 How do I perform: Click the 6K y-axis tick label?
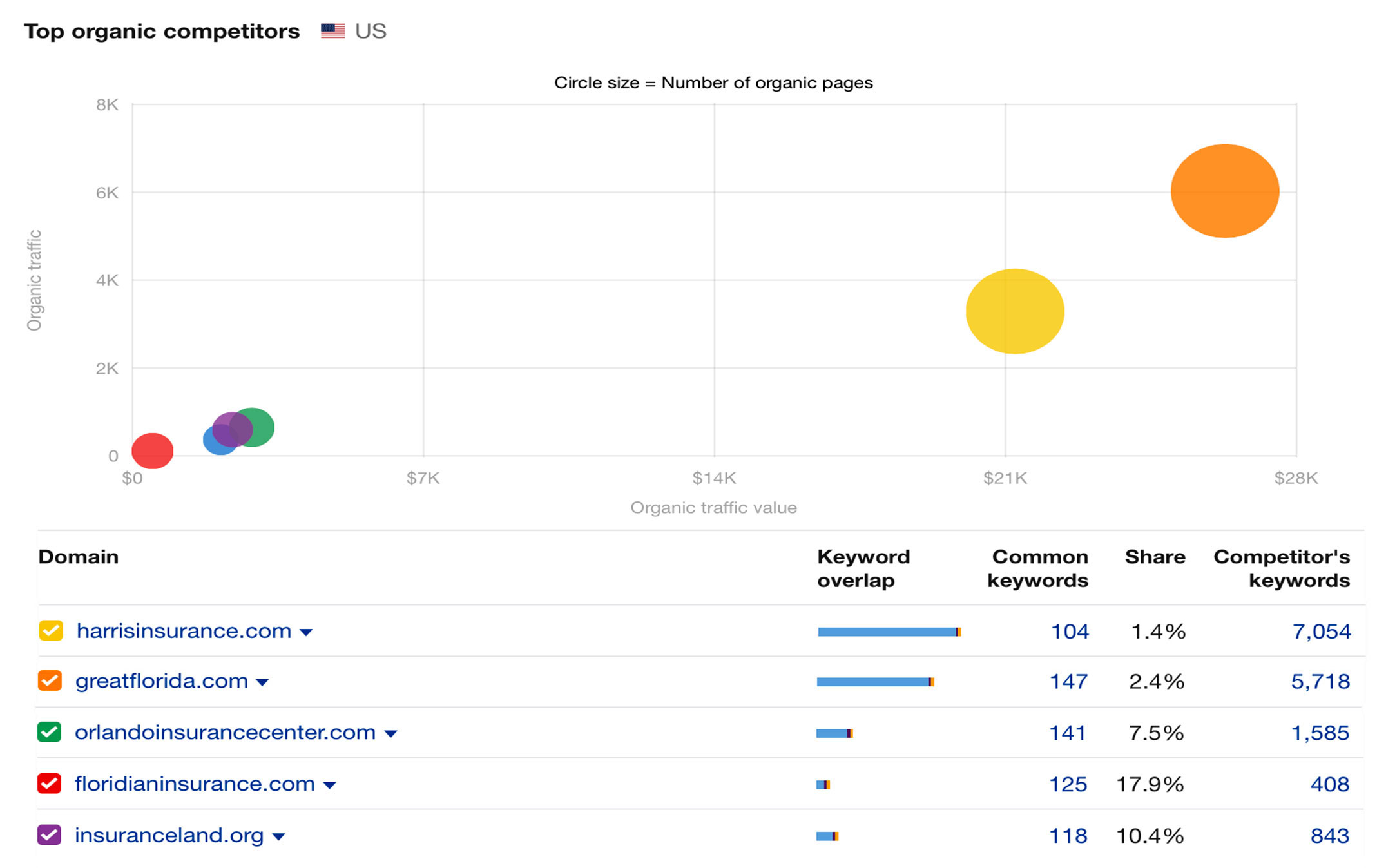pos(108,193)
